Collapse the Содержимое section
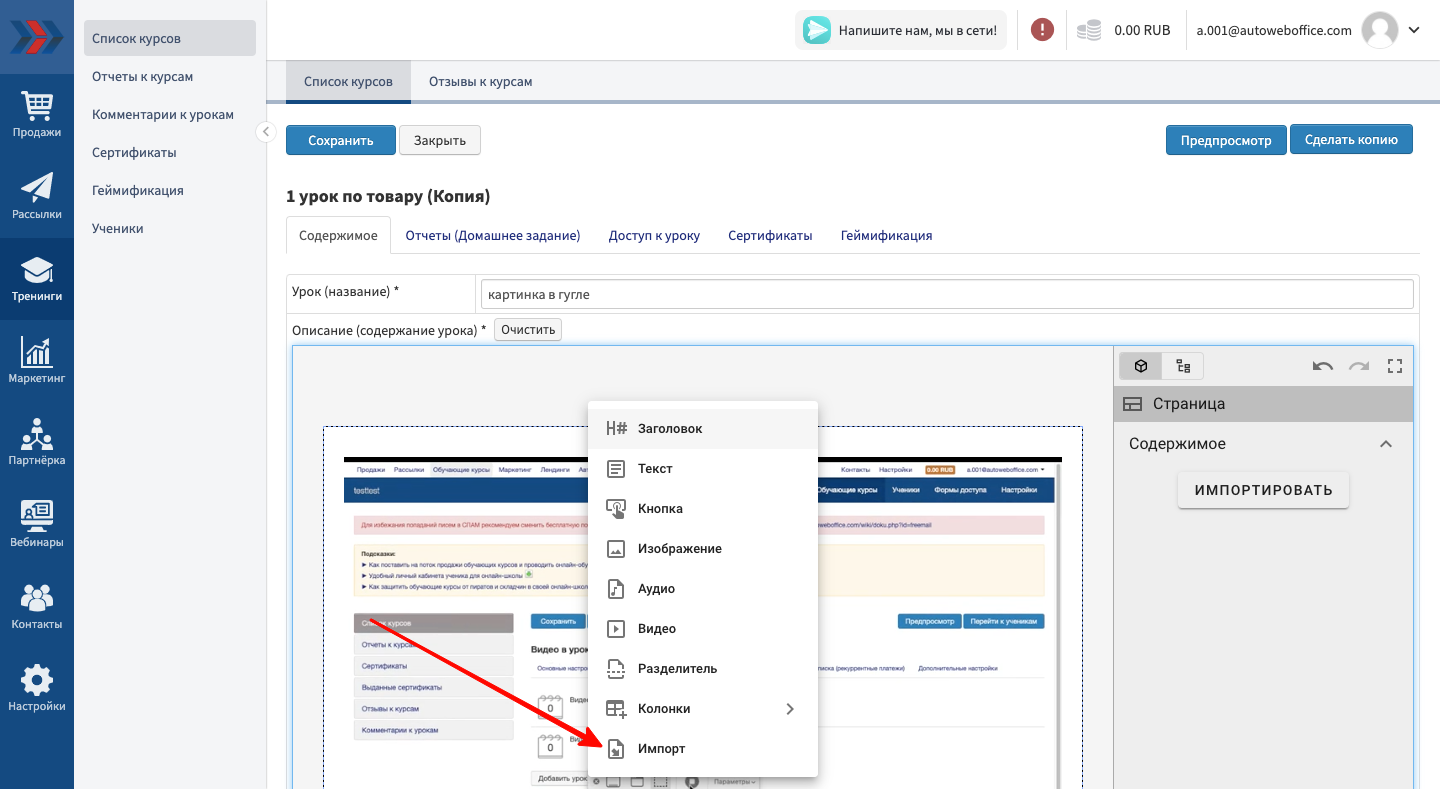 click(1386, 444)
